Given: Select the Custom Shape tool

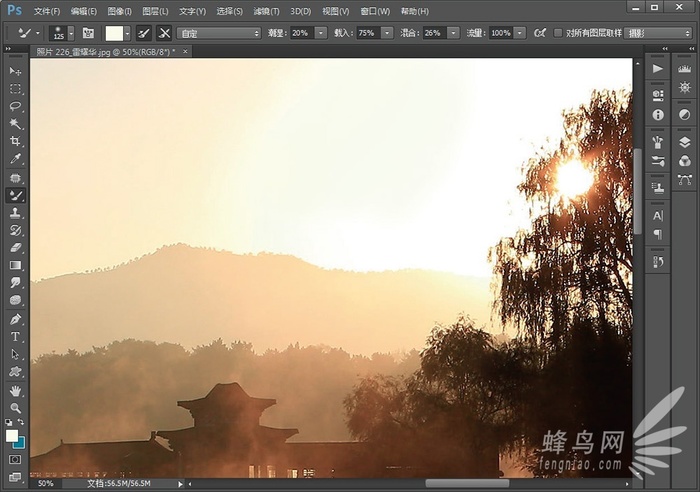Looking at the screenshot, I should pyautogui.click(x=15, y=371).
